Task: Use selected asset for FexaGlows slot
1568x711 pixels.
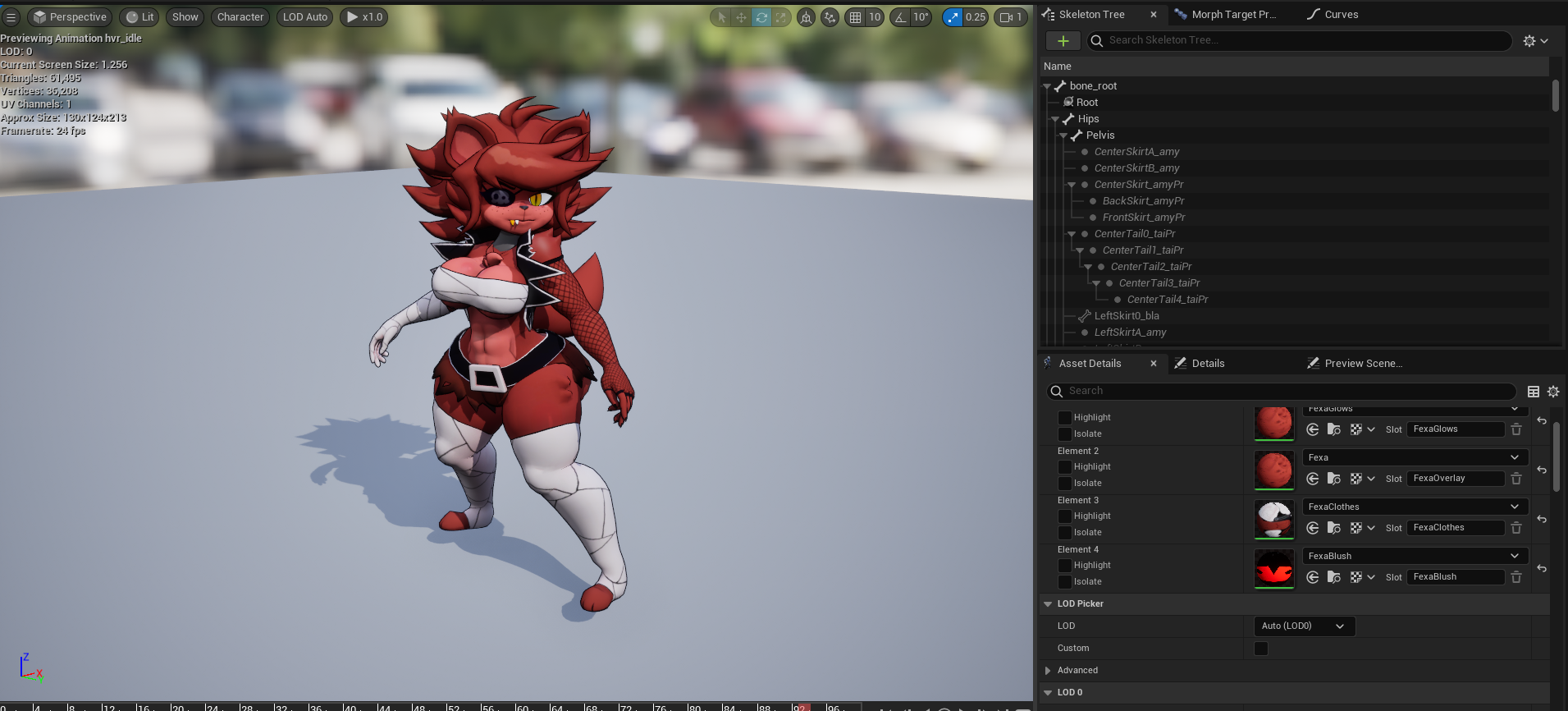Action: tap(1313, 429)
